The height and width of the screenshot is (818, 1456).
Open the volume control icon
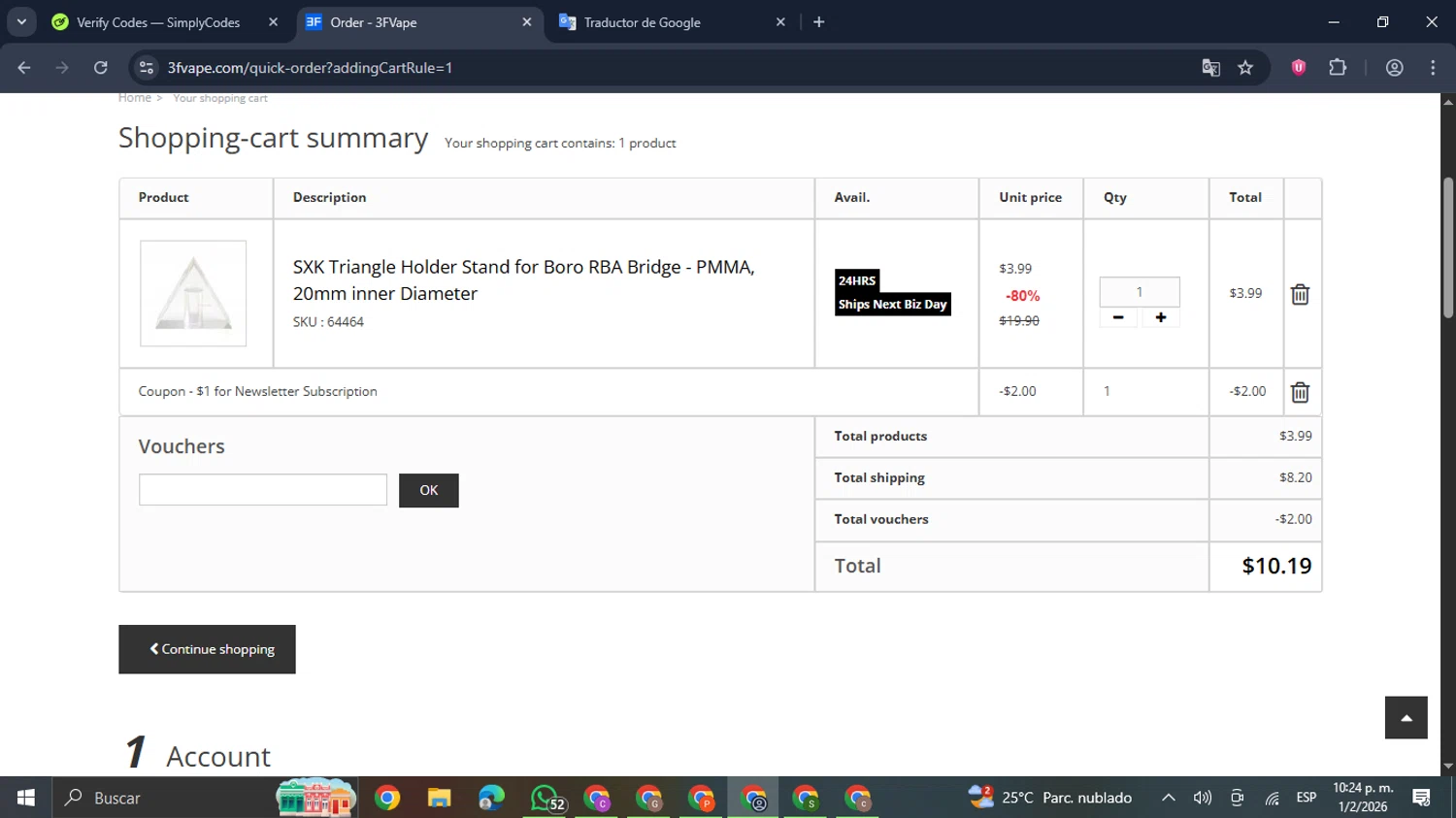pyautogui.click(x=1203, y=798)
